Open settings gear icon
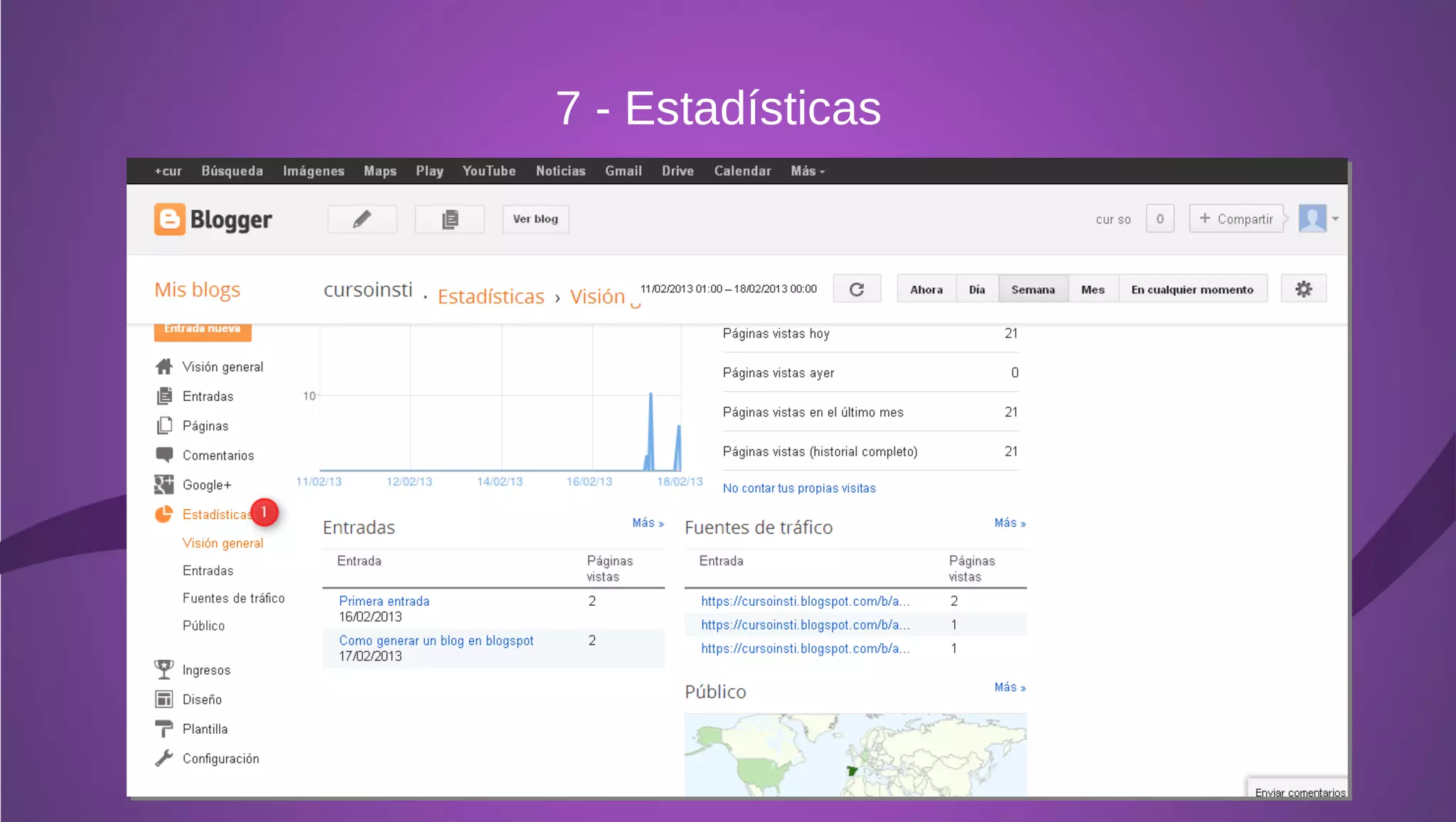This screenshot has width=1456, height=822. click(1303, 289)
